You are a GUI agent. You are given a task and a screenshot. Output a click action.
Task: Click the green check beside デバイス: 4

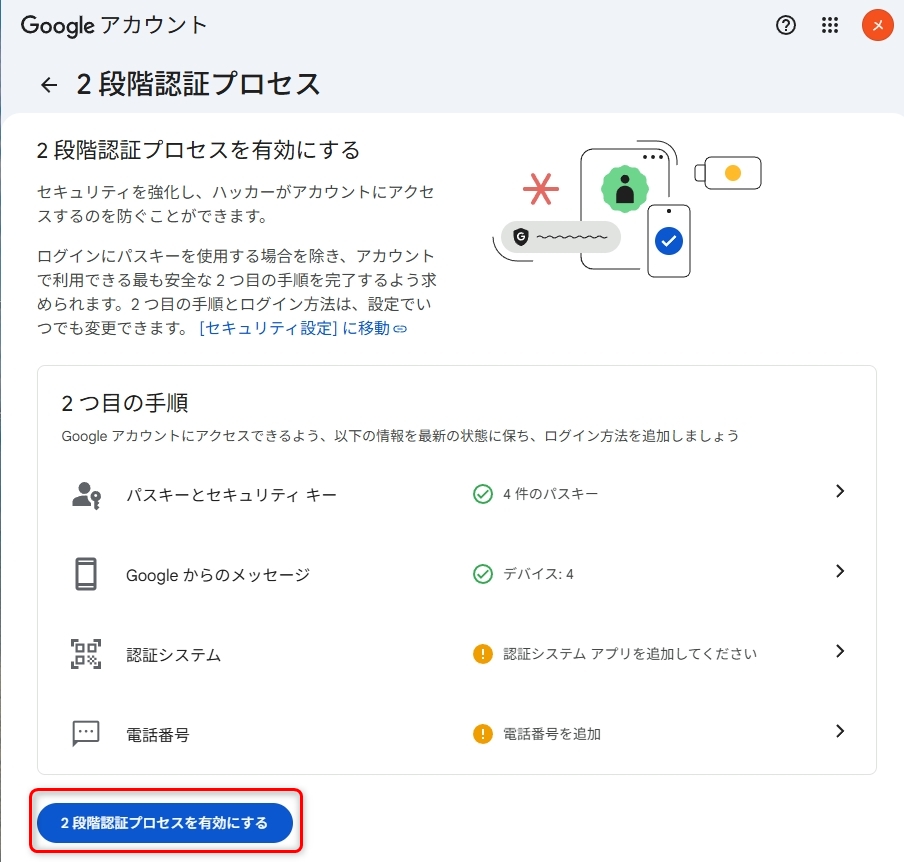coord(483,573)
